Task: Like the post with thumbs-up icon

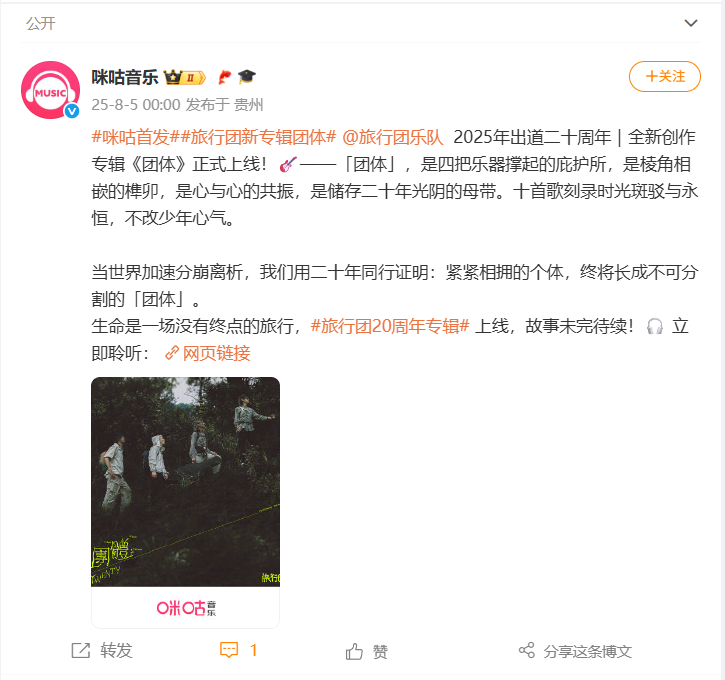Action: pos(354,651)
